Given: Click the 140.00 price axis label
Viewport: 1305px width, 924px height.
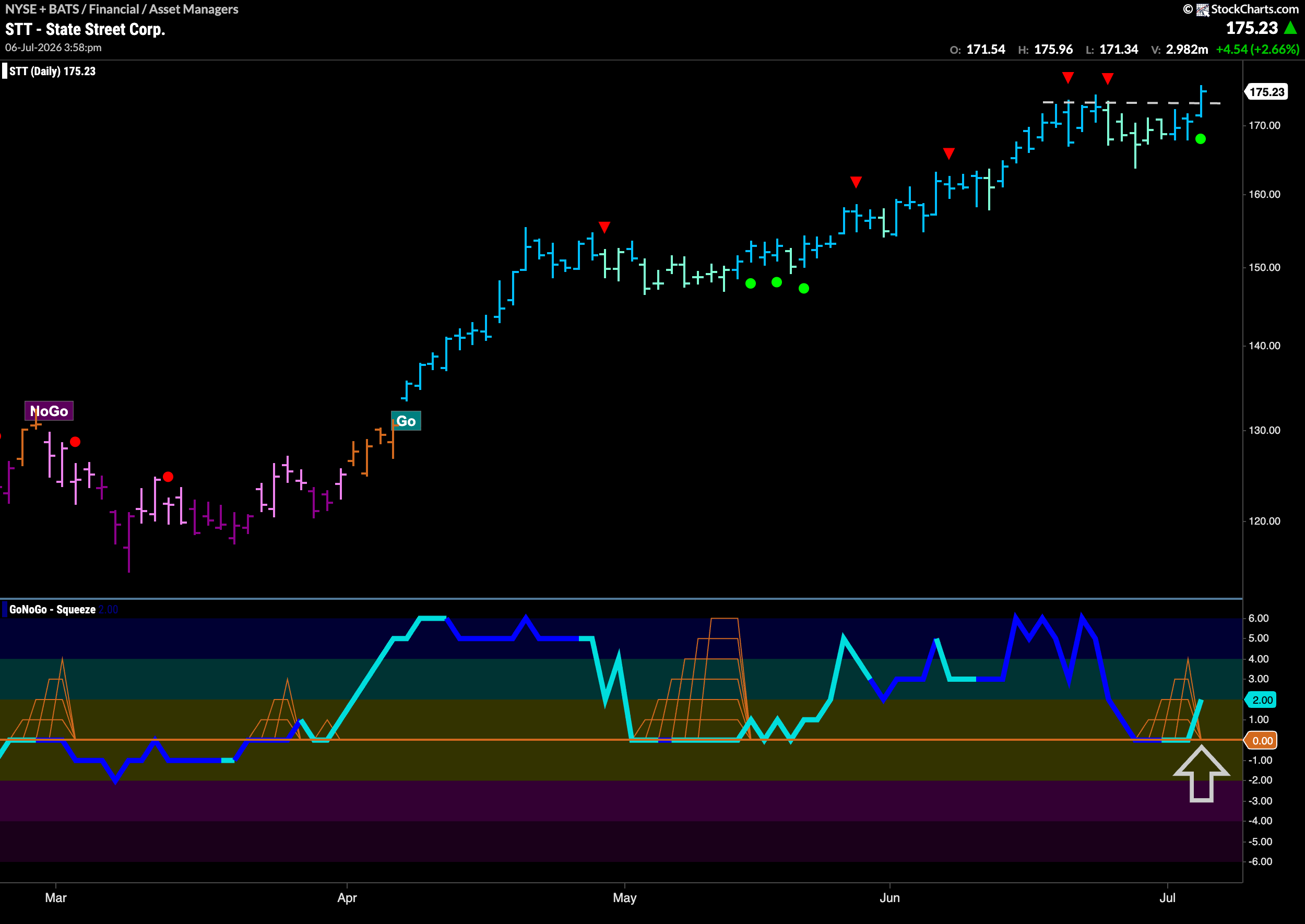Looking at the screenshot, I should pyautogui.click(x=1264, y=346).
